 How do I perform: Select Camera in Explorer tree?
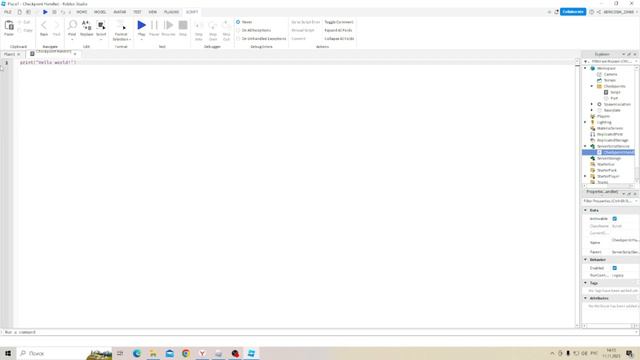click(610, 74)
